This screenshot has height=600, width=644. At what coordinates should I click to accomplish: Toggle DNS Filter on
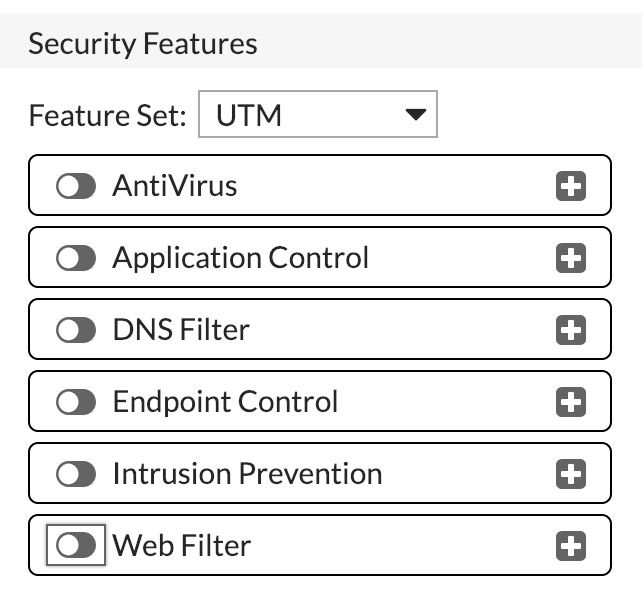tap(76, 330)
